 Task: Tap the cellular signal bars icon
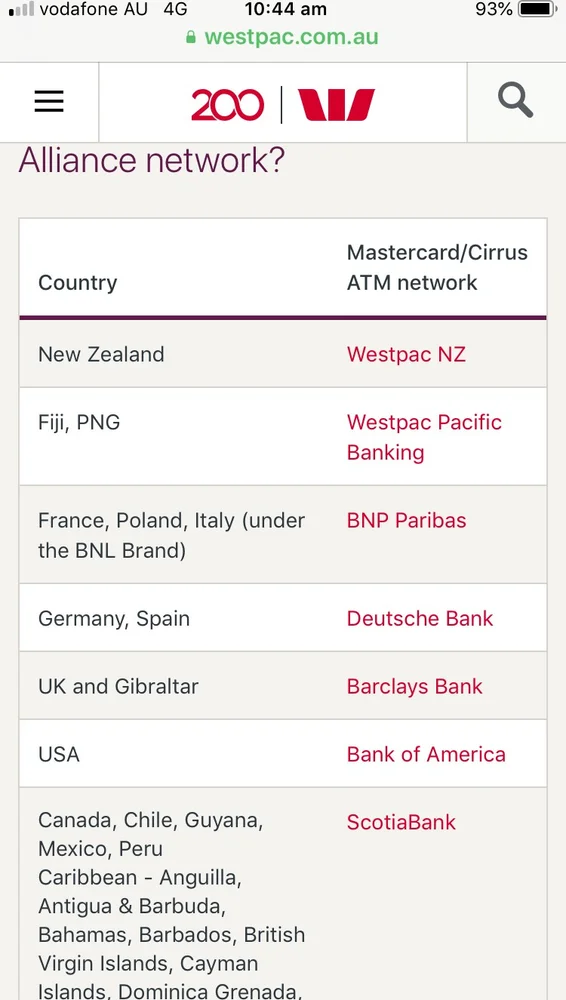tap(22, 10)
